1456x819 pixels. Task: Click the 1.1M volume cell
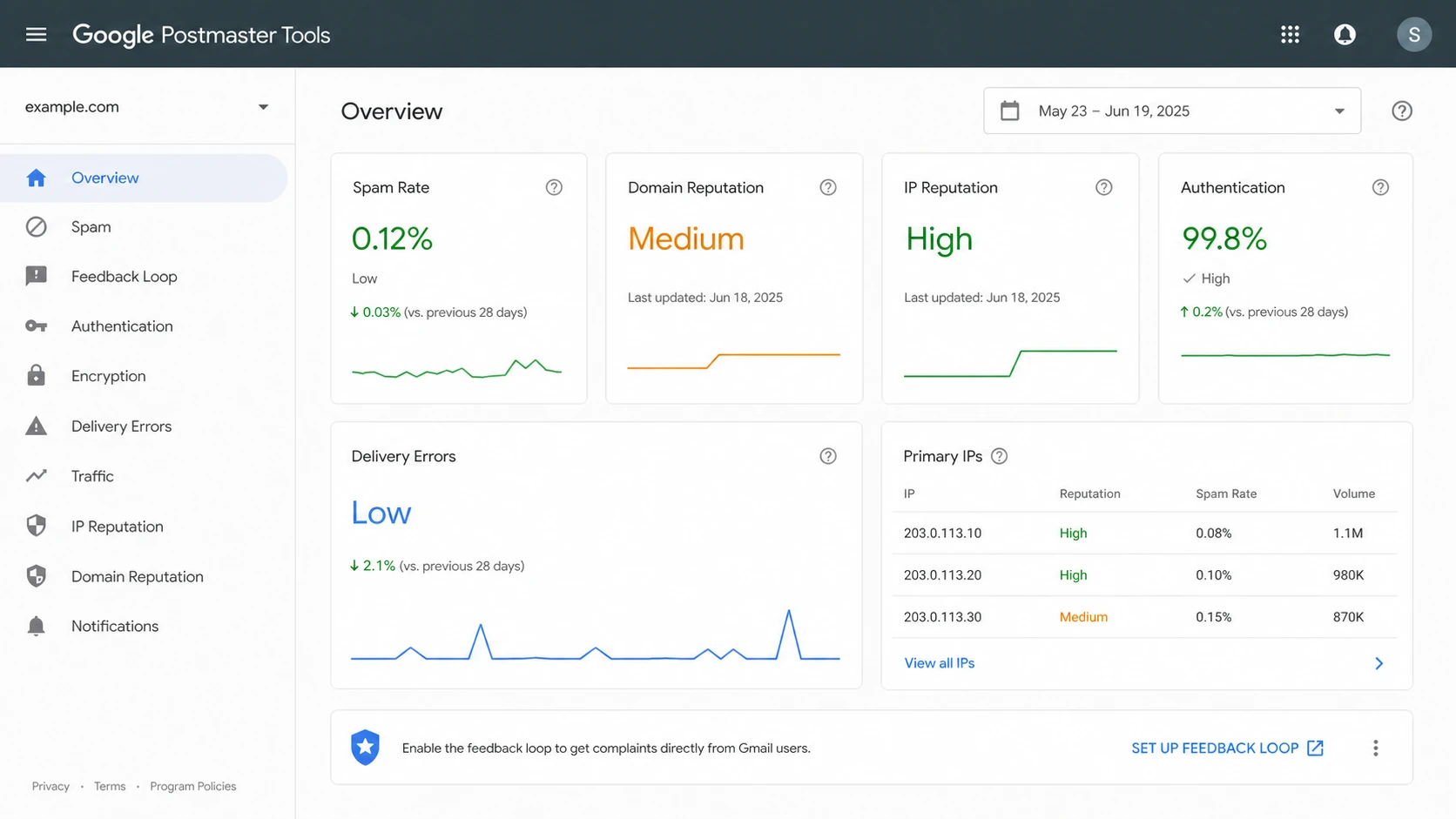point(1348,534)
